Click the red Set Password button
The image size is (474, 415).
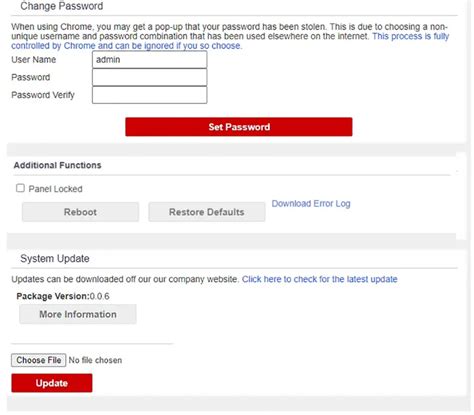239,127
